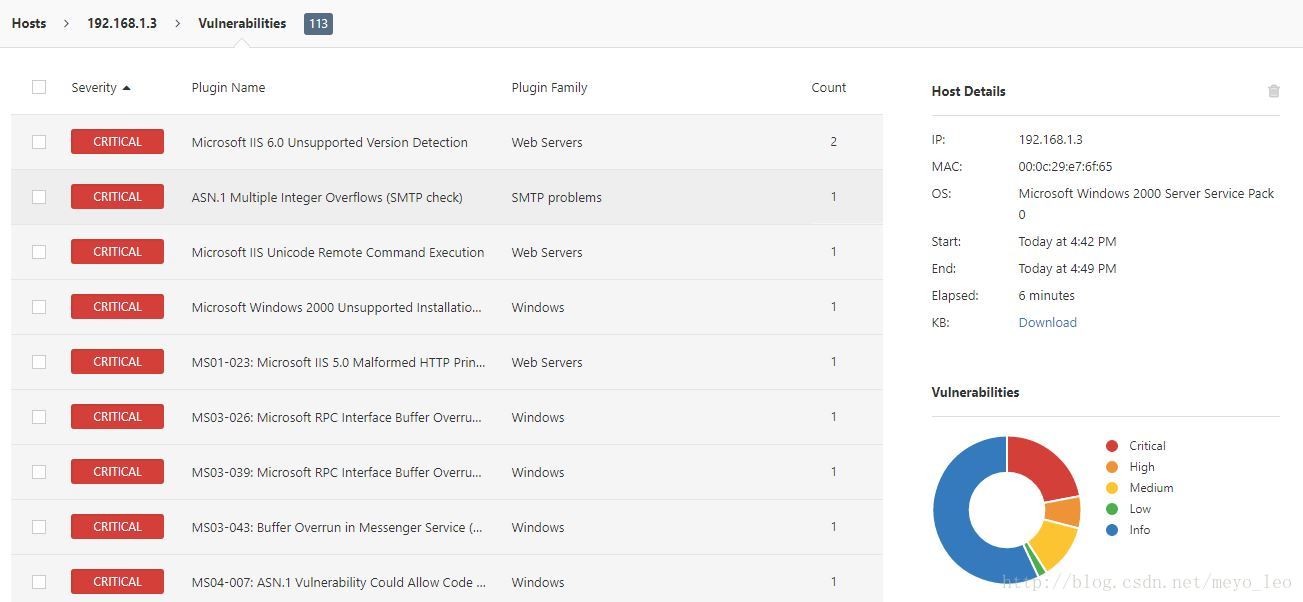
Task: Click the End time Today at 4:49 PM
Action: (1067, 268)
